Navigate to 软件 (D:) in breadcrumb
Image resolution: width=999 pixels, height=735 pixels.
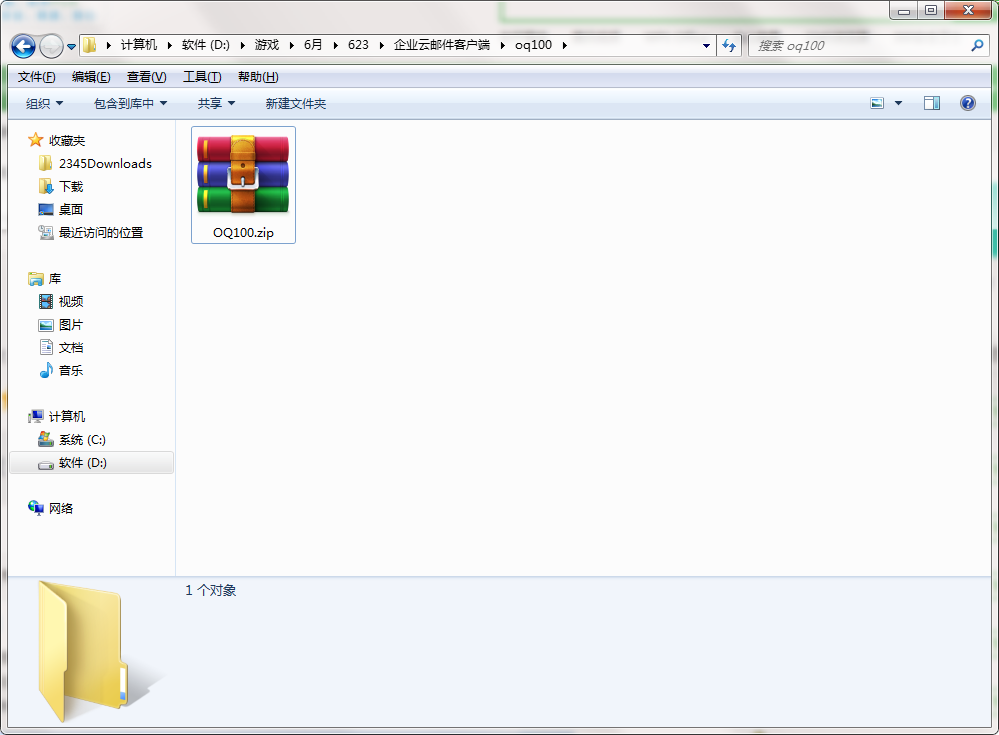pos(205,45)
